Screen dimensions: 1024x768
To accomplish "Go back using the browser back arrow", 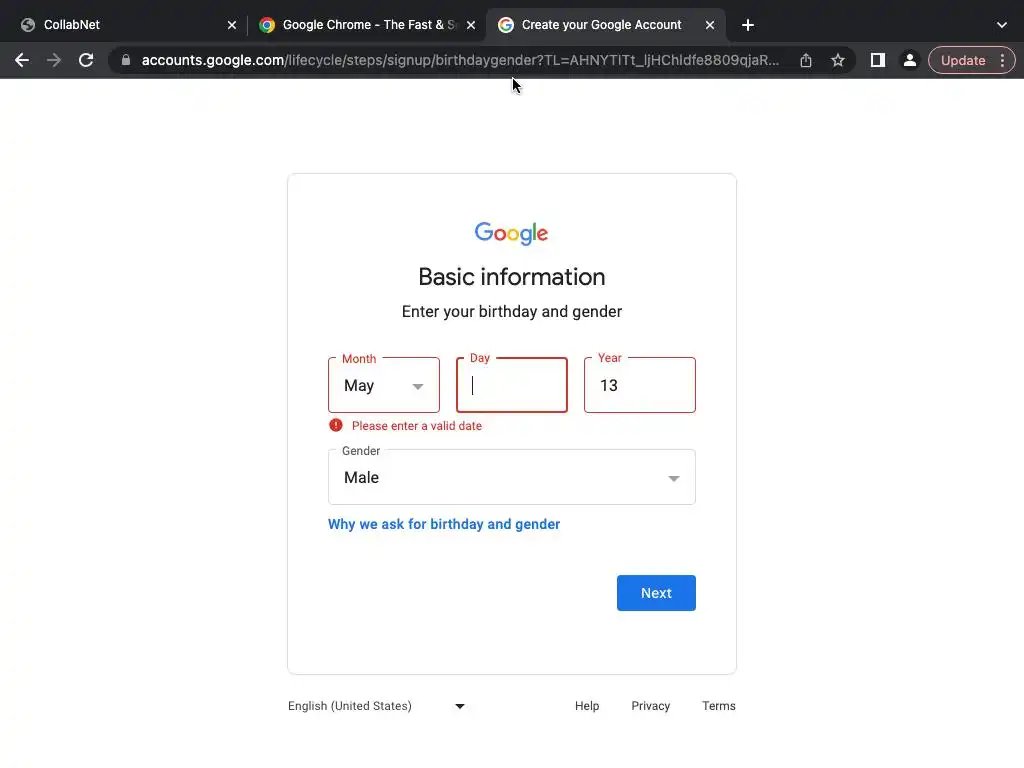I will [x=22, y=60].
